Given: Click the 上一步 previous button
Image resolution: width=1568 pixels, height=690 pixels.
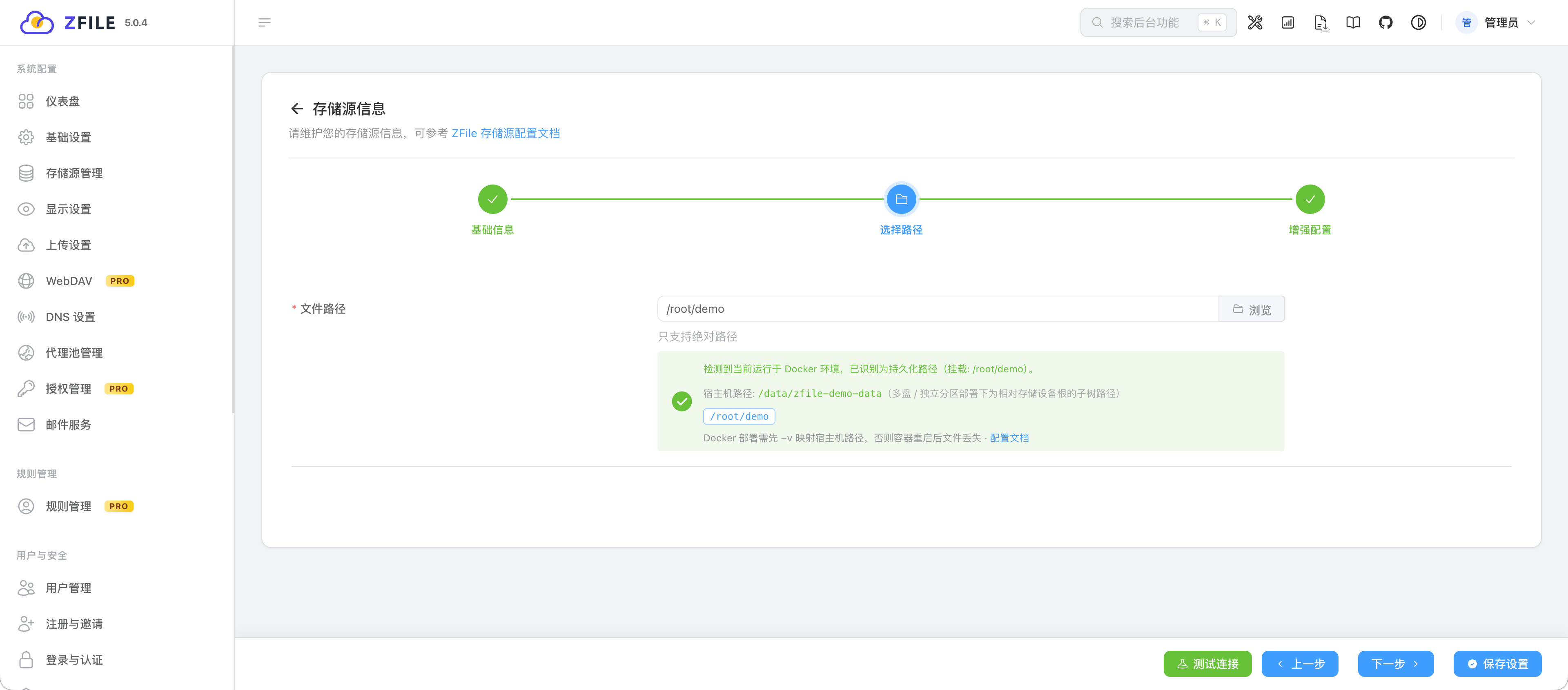Looking at the screenshot, I should pos(1300,663).
